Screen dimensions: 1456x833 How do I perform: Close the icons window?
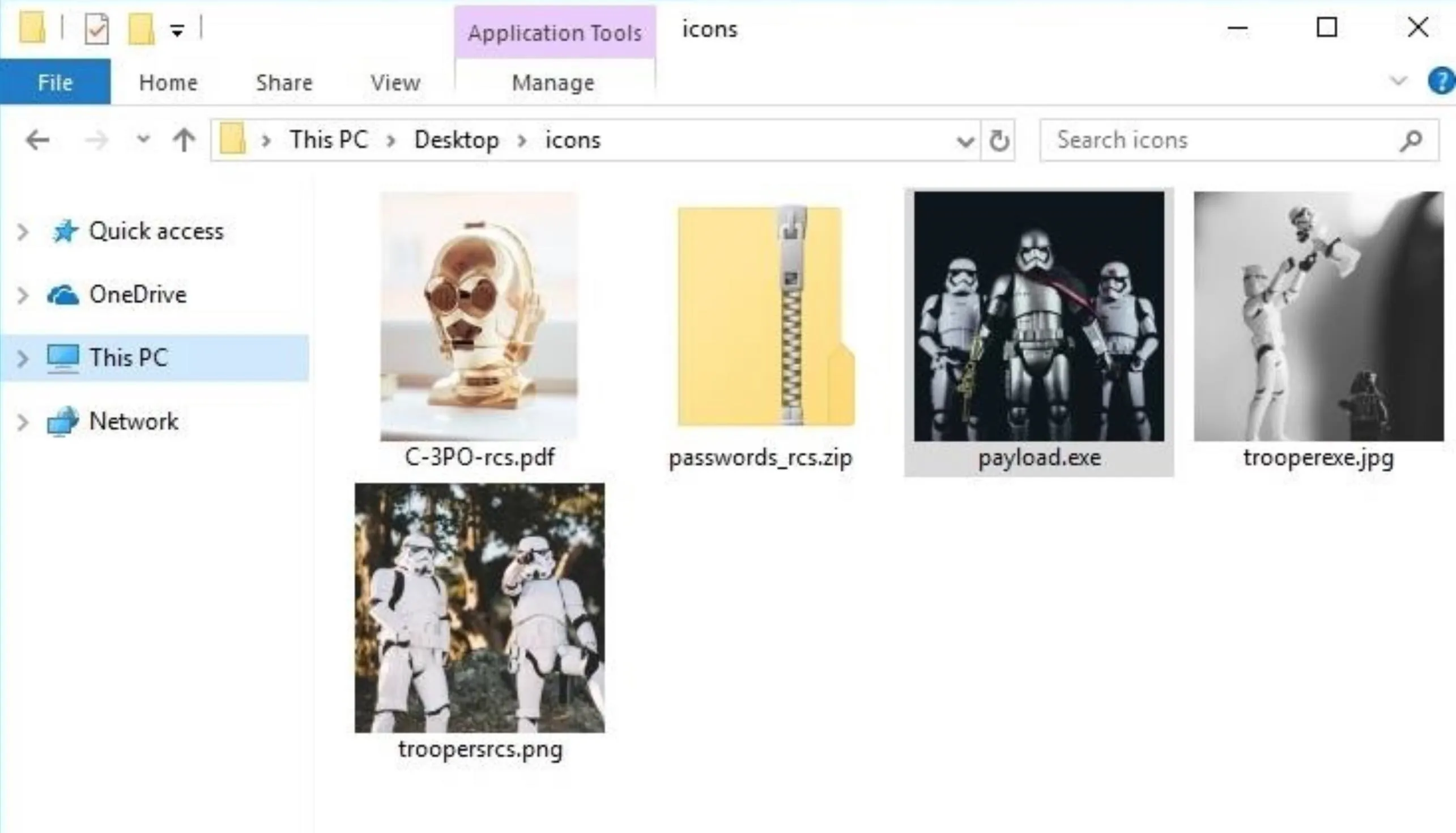click(x=1417, y=27)
